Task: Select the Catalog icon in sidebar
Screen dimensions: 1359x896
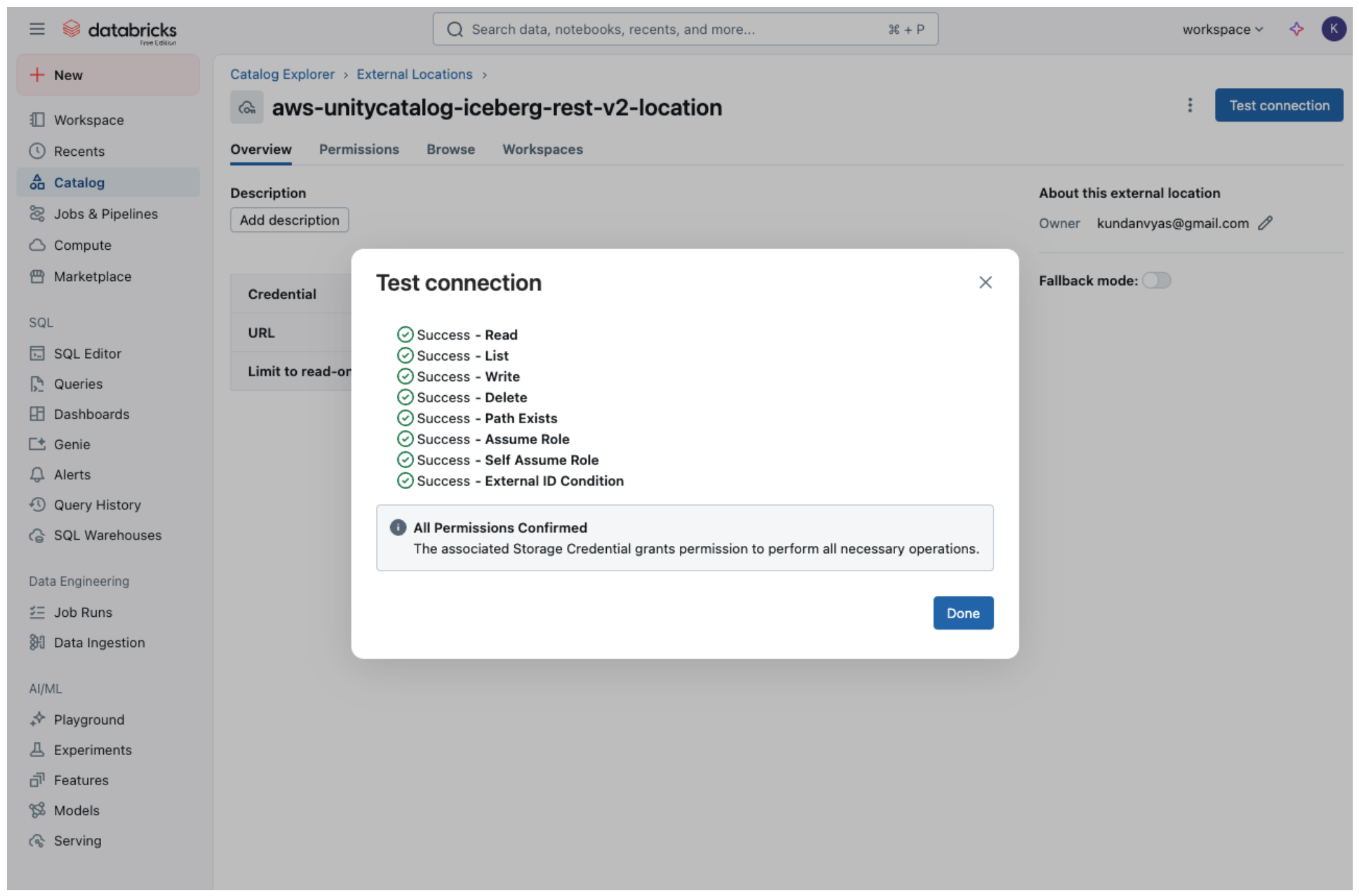Action: [x=37, y=183]
